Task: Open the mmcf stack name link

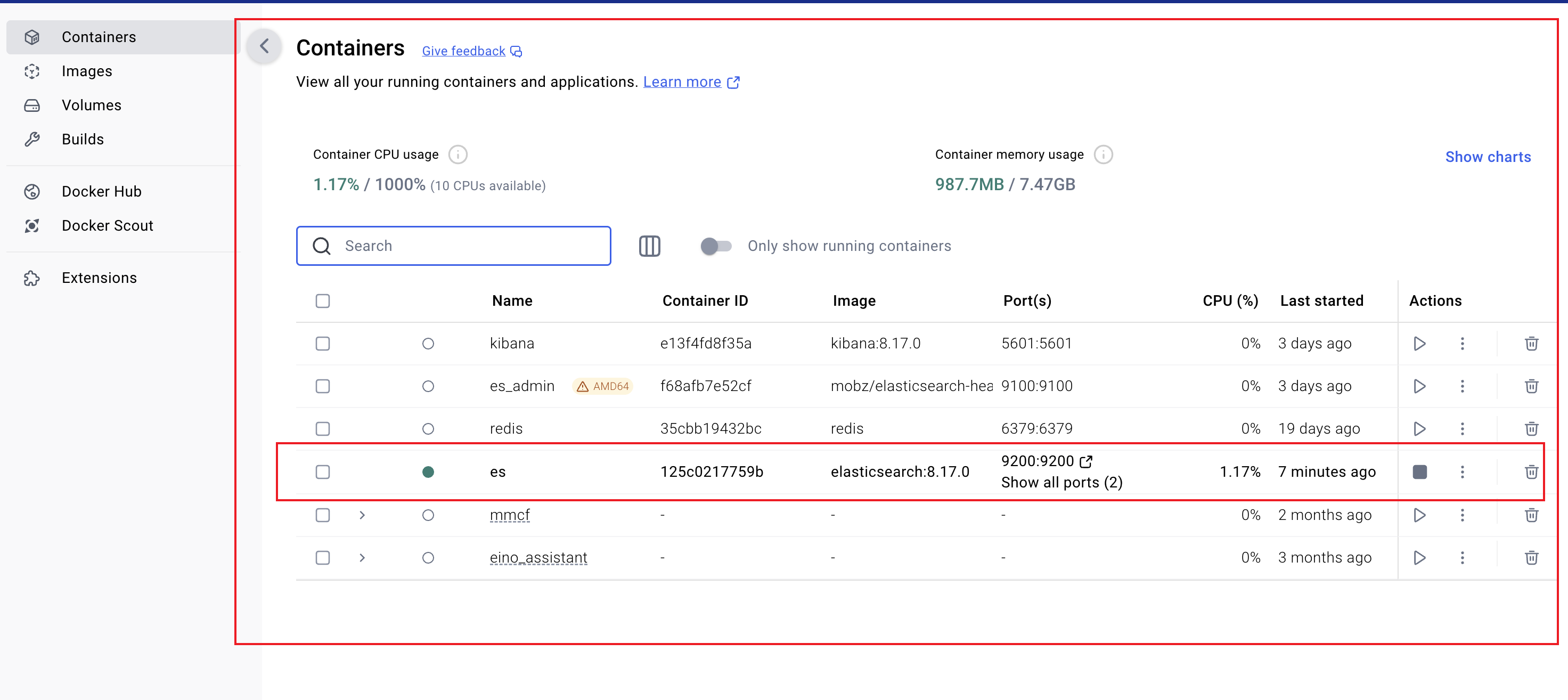Action: [x=510, y=515]
